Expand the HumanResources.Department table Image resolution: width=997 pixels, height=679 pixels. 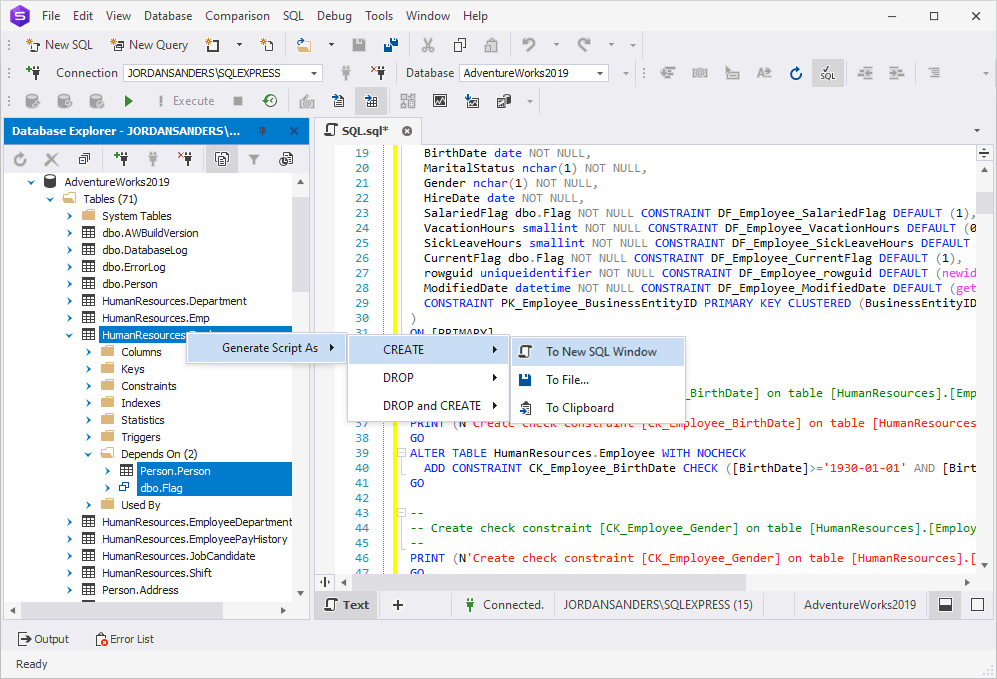69,301
